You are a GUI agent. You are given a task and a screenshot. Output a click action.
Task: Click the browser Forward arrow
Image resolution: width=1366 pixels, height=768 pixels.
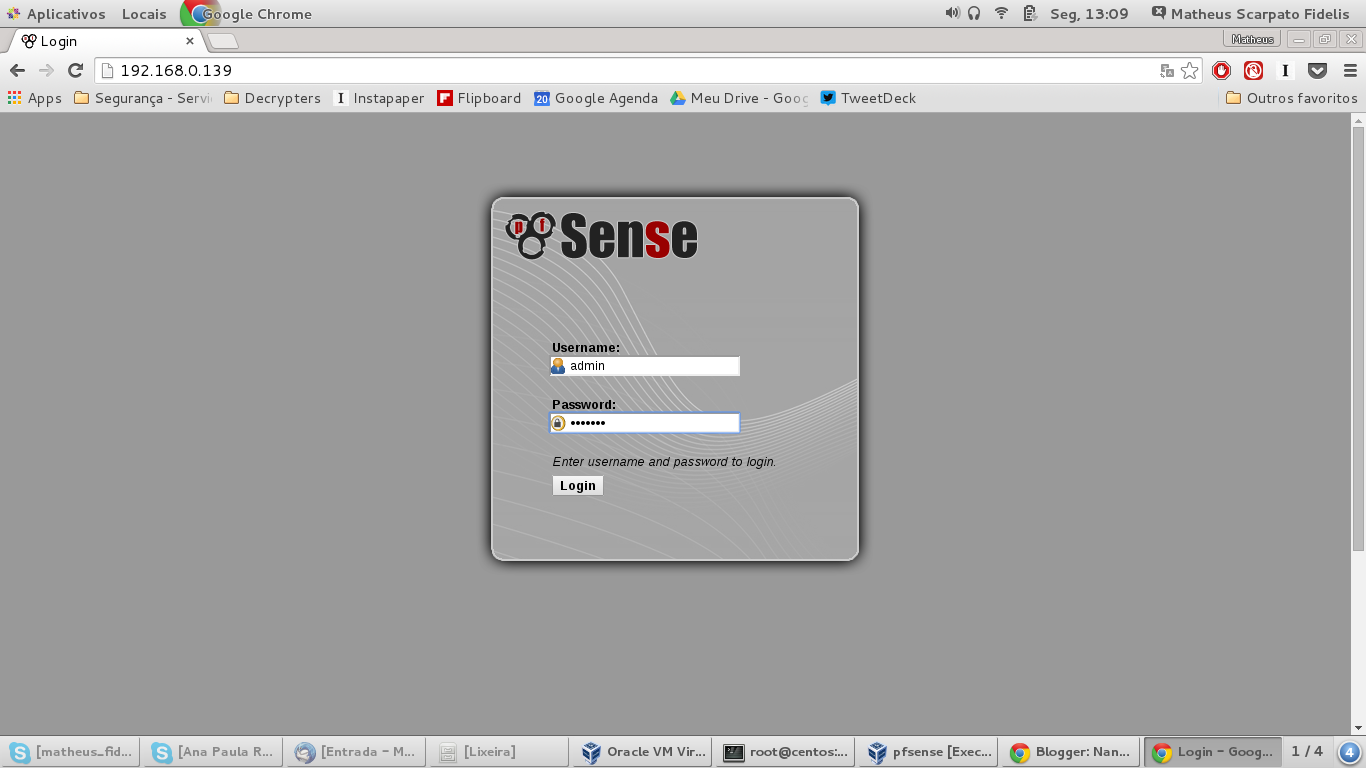tap(46, 70)
